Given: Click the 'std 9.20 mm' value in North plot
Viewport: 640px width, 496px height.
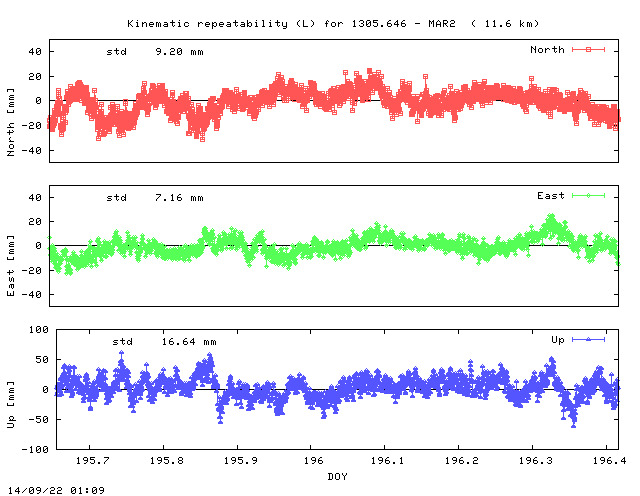Looking at the screenshot, I should [x=155, y=52].
